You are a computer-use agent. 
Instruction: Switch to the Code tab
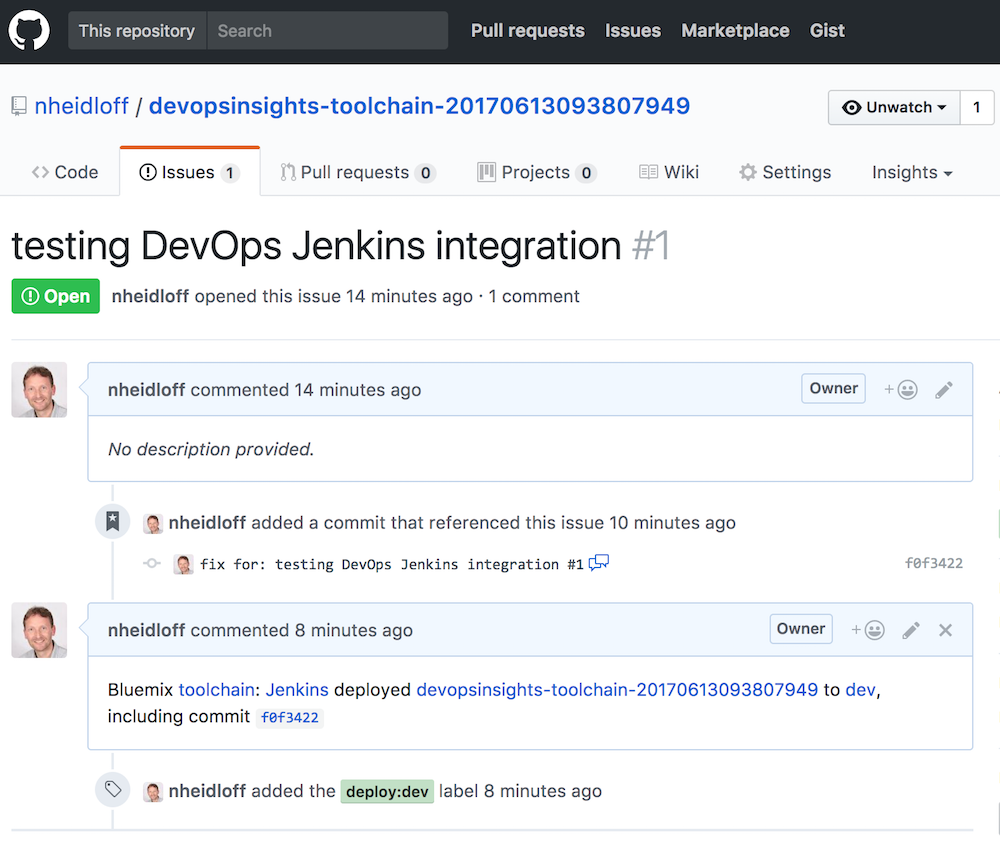coord(65,172)
